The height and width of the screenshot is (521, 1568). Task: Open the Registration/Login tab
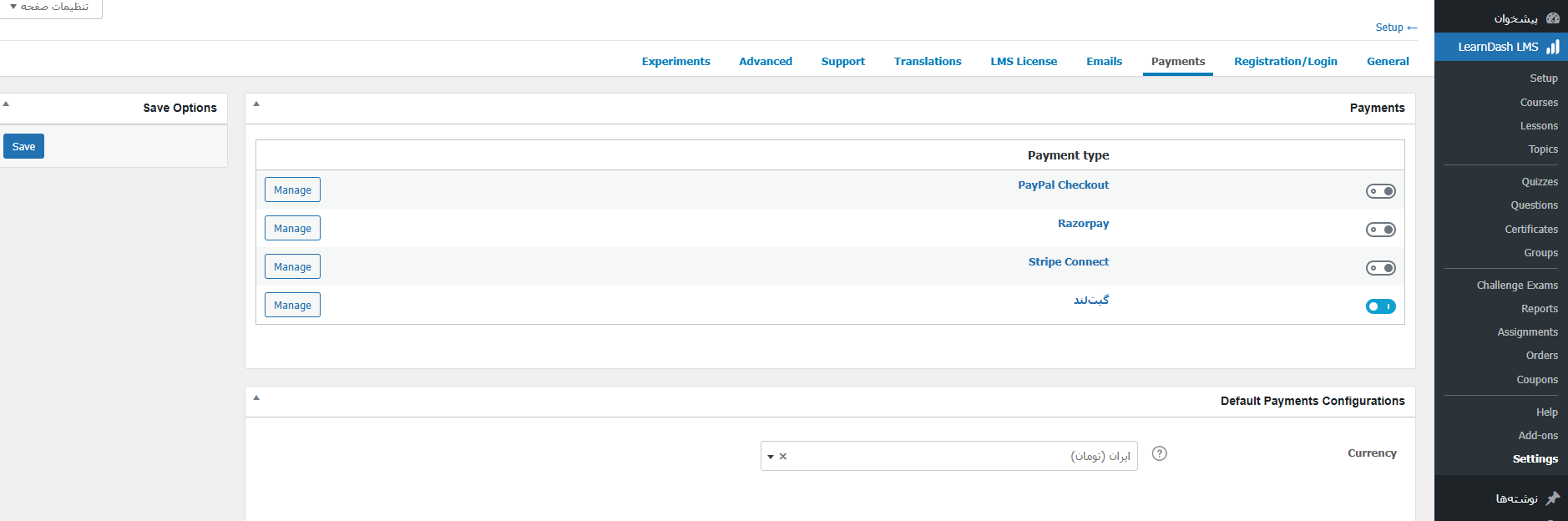[1285, 62]
